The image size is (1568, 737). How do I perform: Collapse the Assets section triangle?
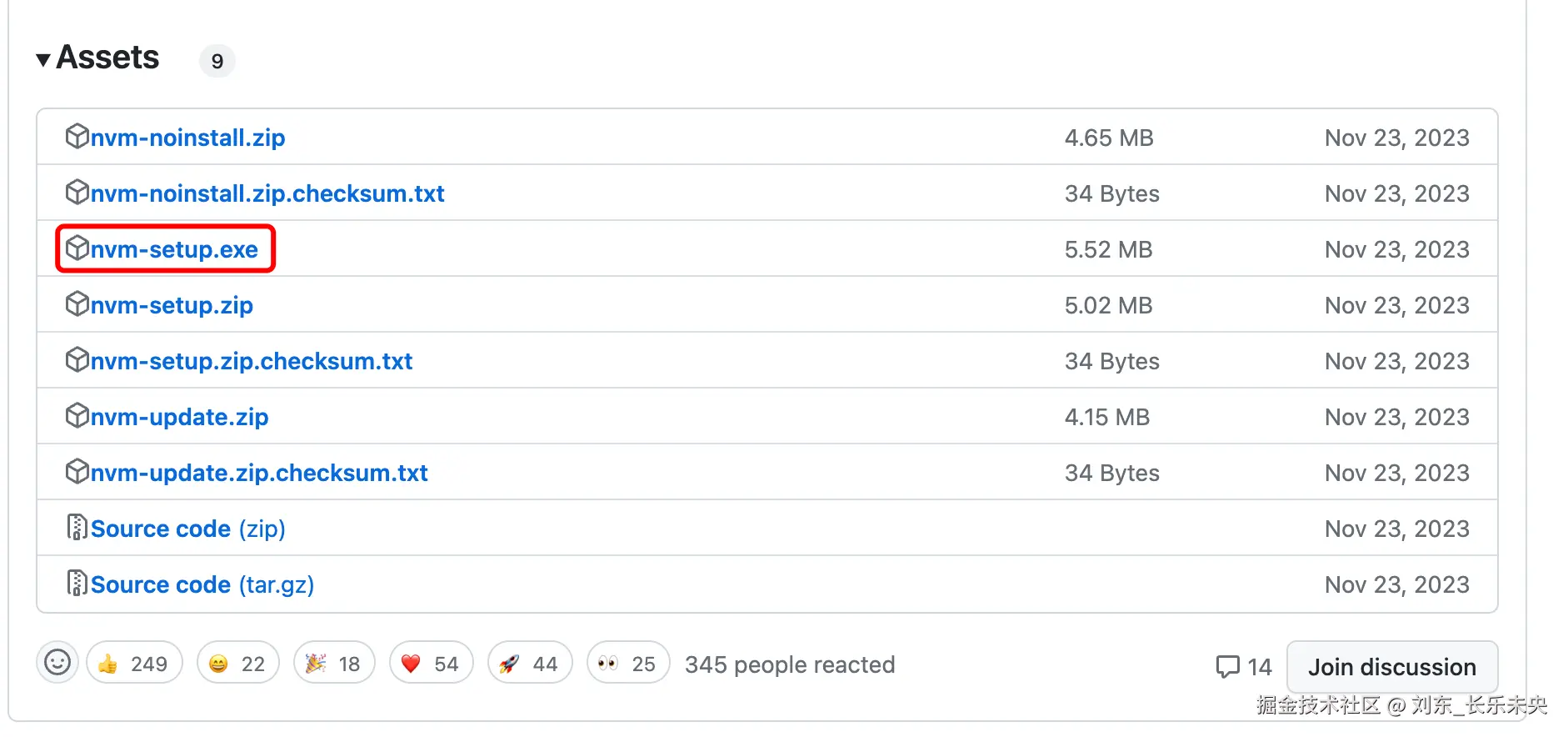click(43, 60)
